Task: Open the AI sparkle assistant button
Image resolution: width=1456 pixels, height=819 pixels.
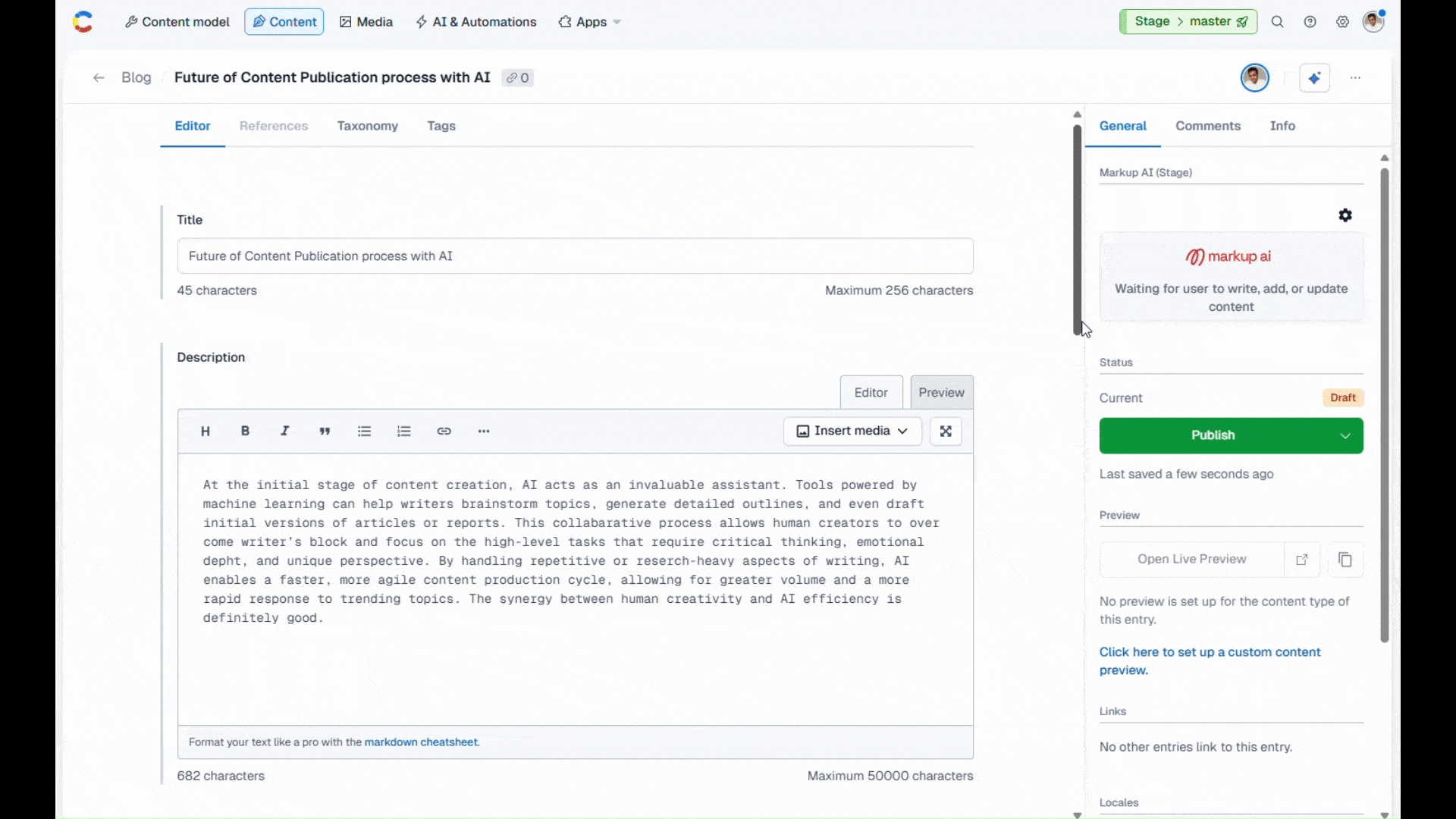Action: click(1314, 77)
